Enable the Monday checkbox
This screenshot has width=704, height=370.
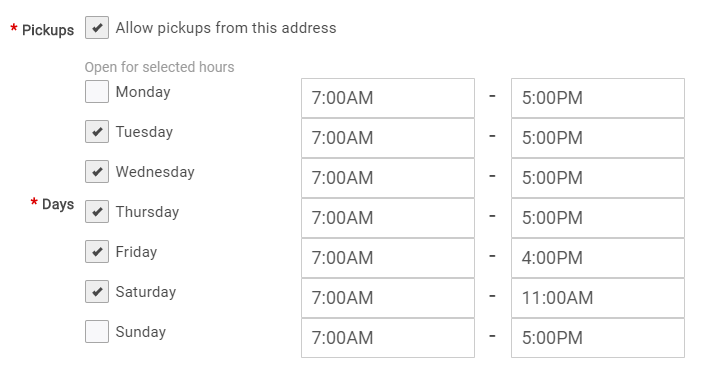click(97, 92)
